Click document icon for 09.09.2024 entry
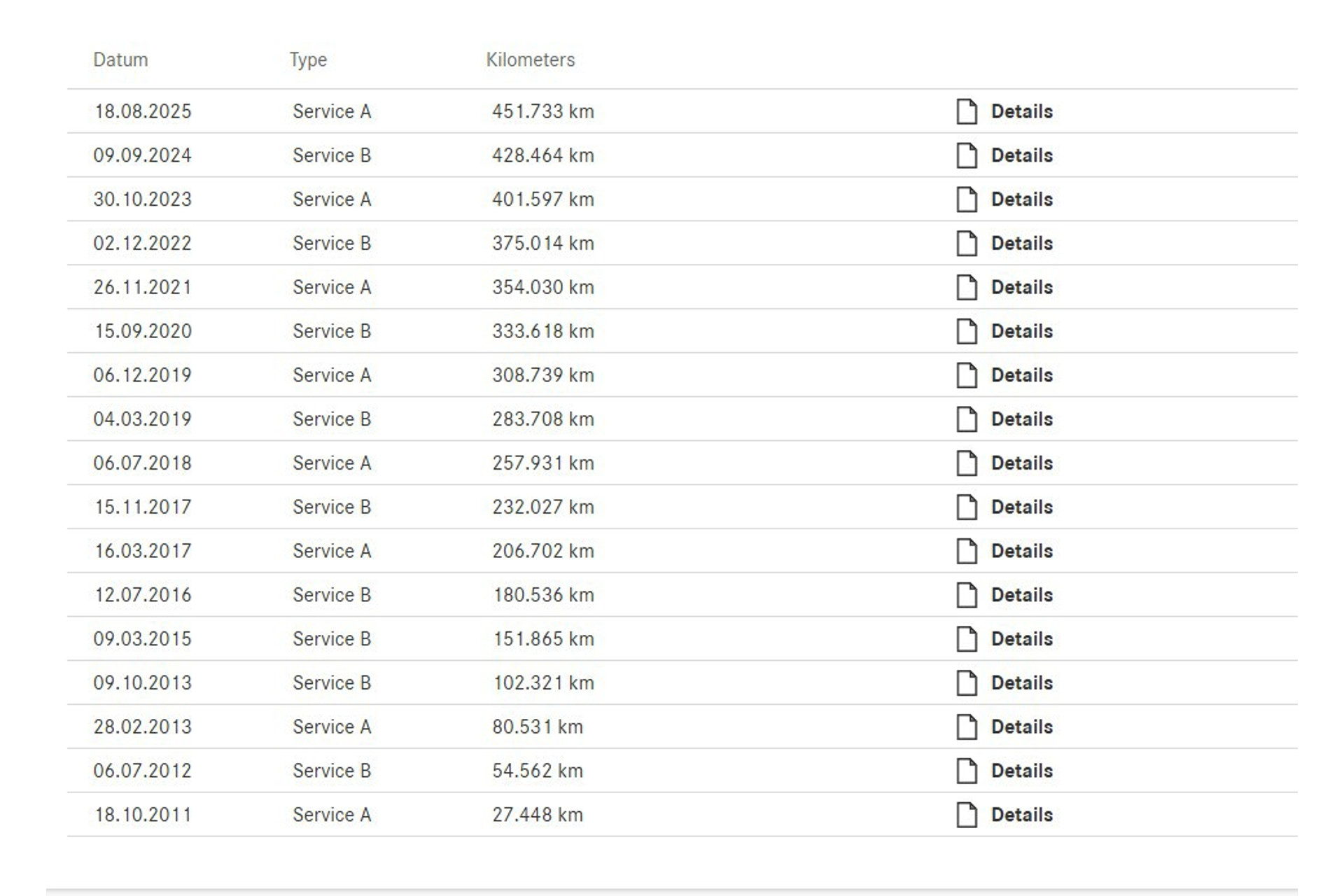This screenshot has width=1344, height=896. click(x=967, y=155)
